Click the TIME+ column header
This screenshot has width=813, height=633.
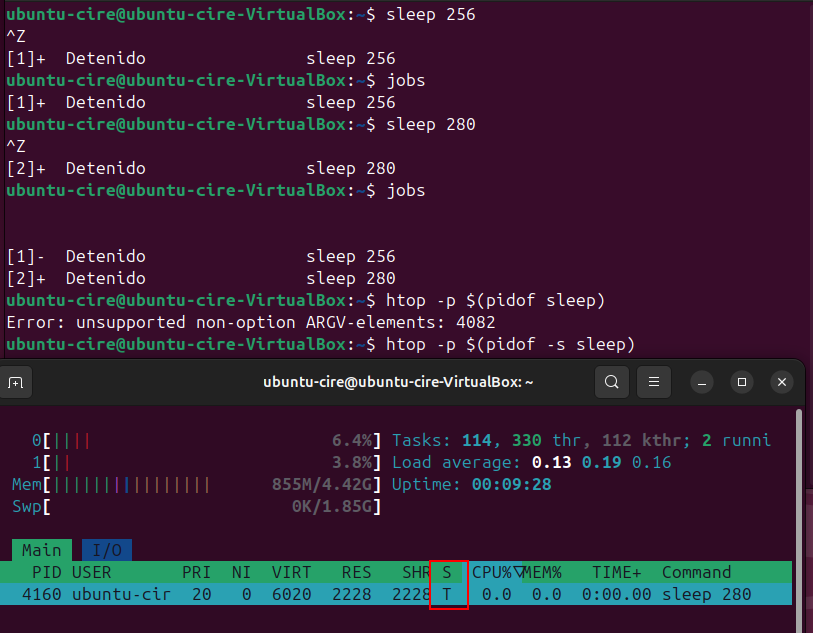615,572
